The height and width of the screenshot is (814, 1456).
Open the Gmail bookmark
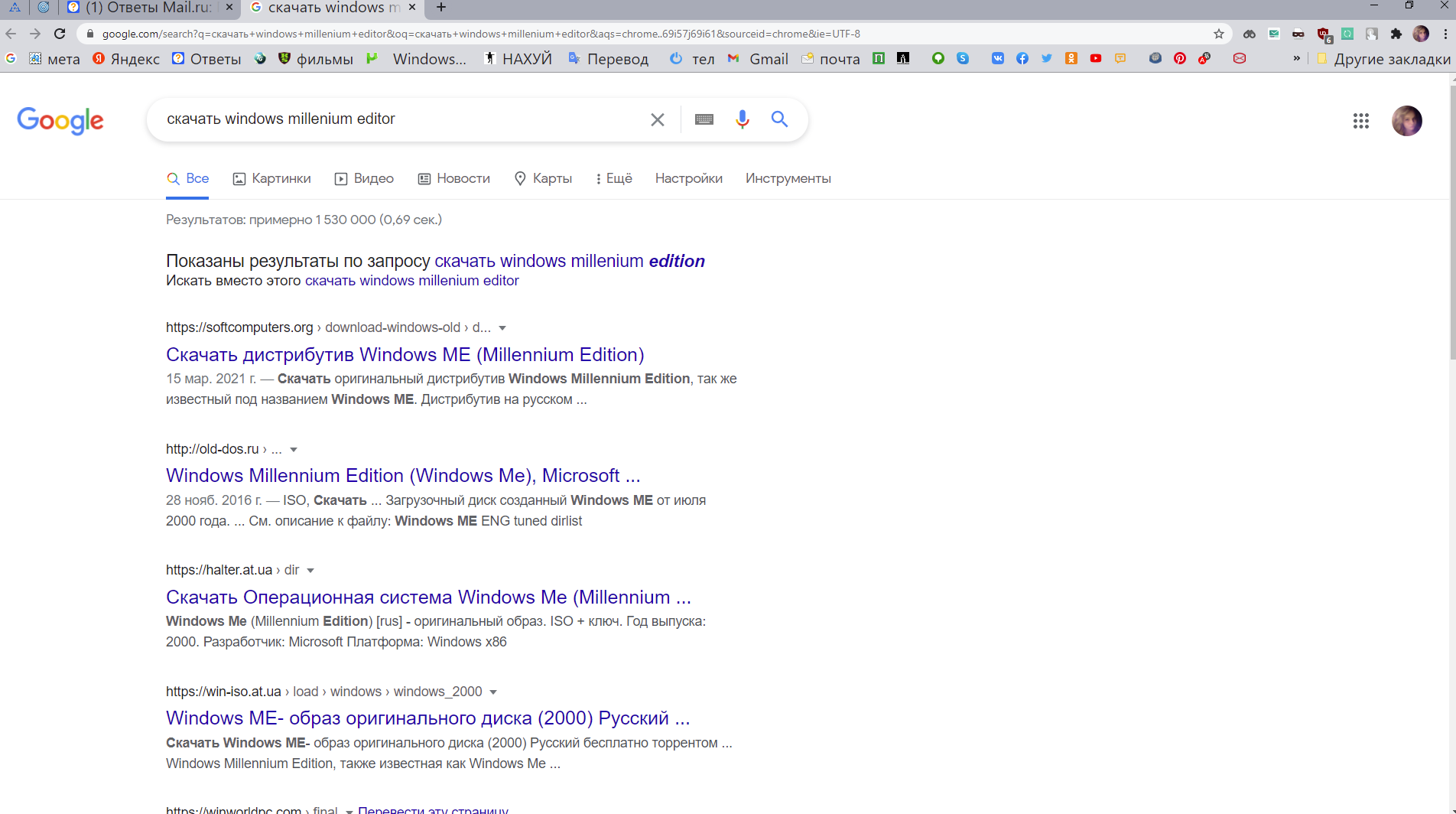(x=758, y=59)
